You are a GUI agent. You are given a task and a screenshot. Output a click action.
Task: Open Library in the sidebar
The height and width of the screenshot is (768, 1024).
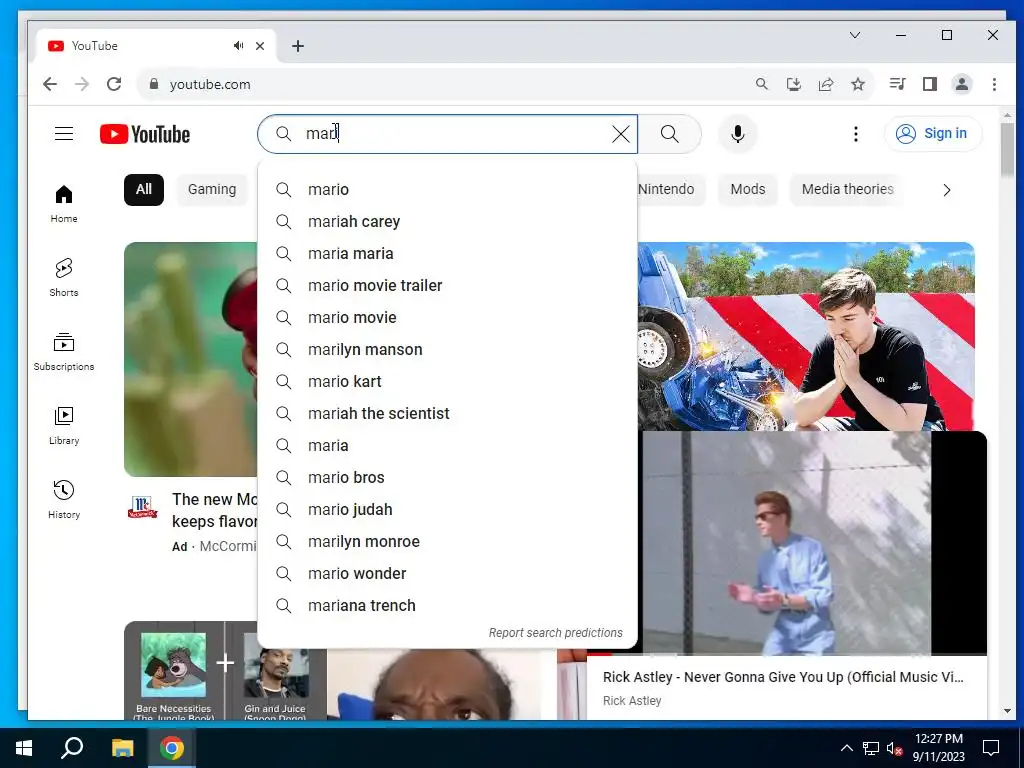[64, 426]
